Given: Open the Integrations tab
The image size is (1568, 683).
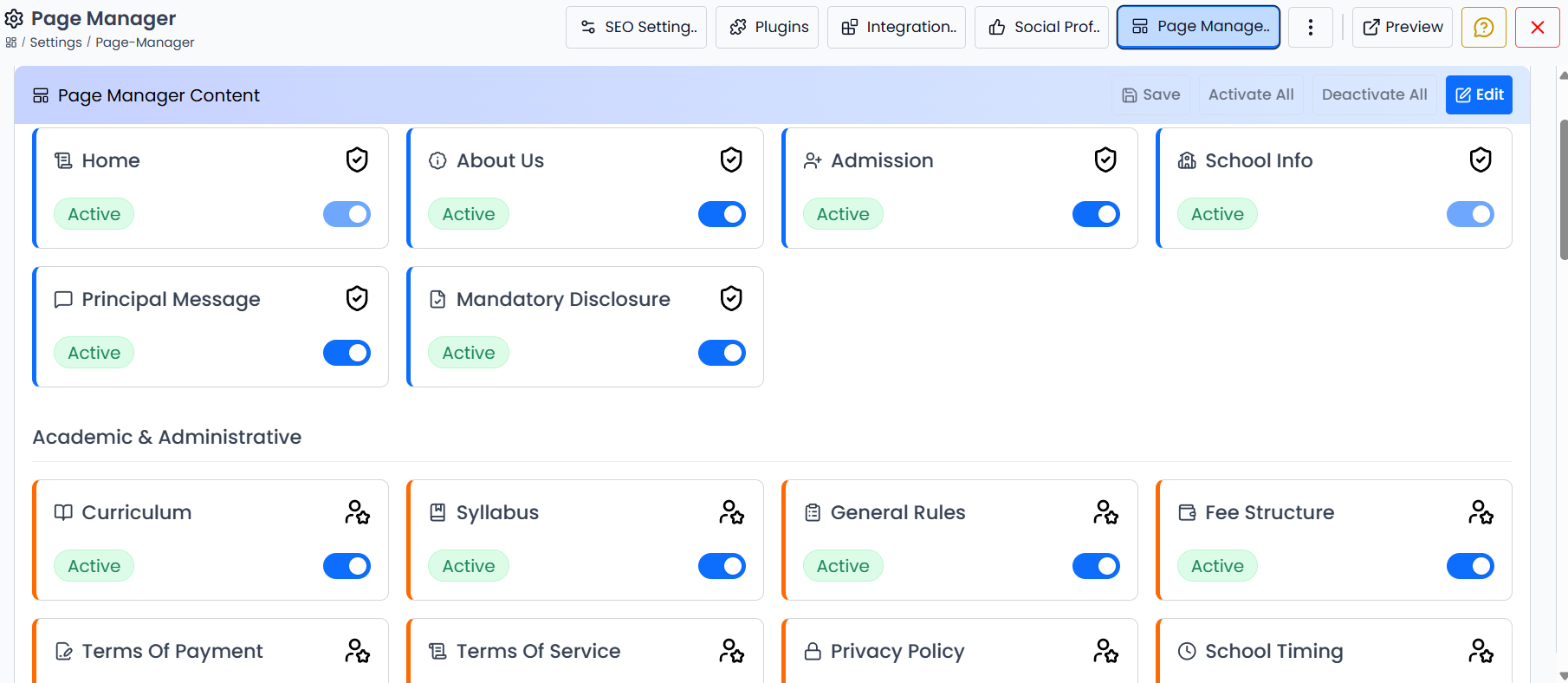Looking at the screenshot, I should click(897, 27).
